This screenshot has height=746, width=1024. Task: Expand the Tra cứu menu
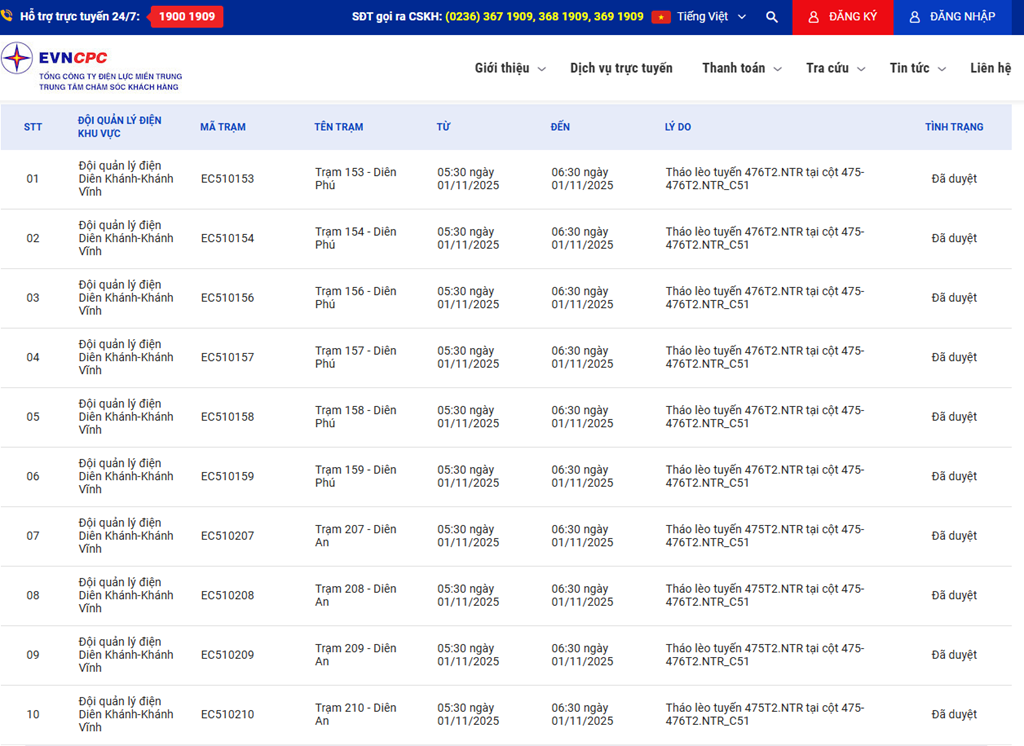[834, 68]
